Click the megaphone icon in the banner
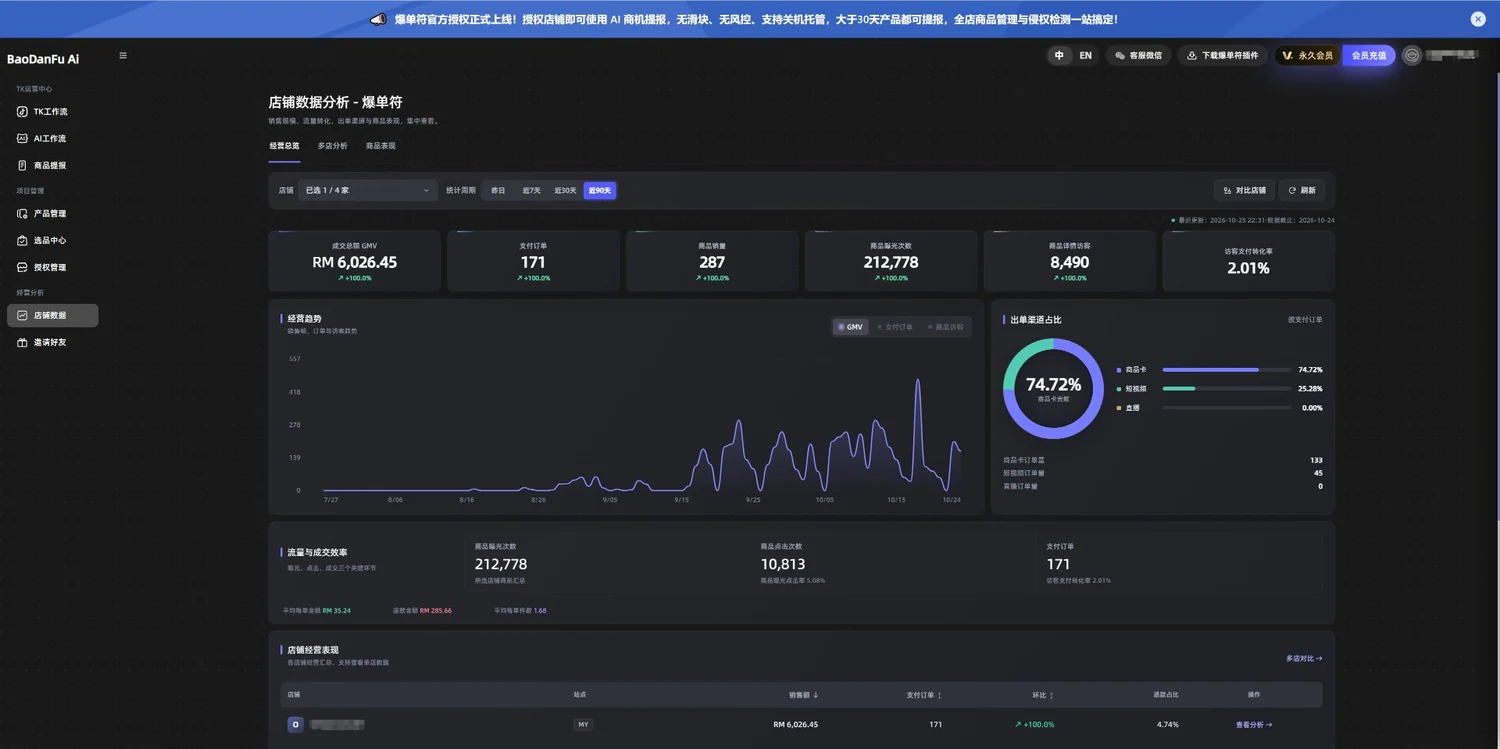Screen dimensions: 1500x749 coord(378,19)
